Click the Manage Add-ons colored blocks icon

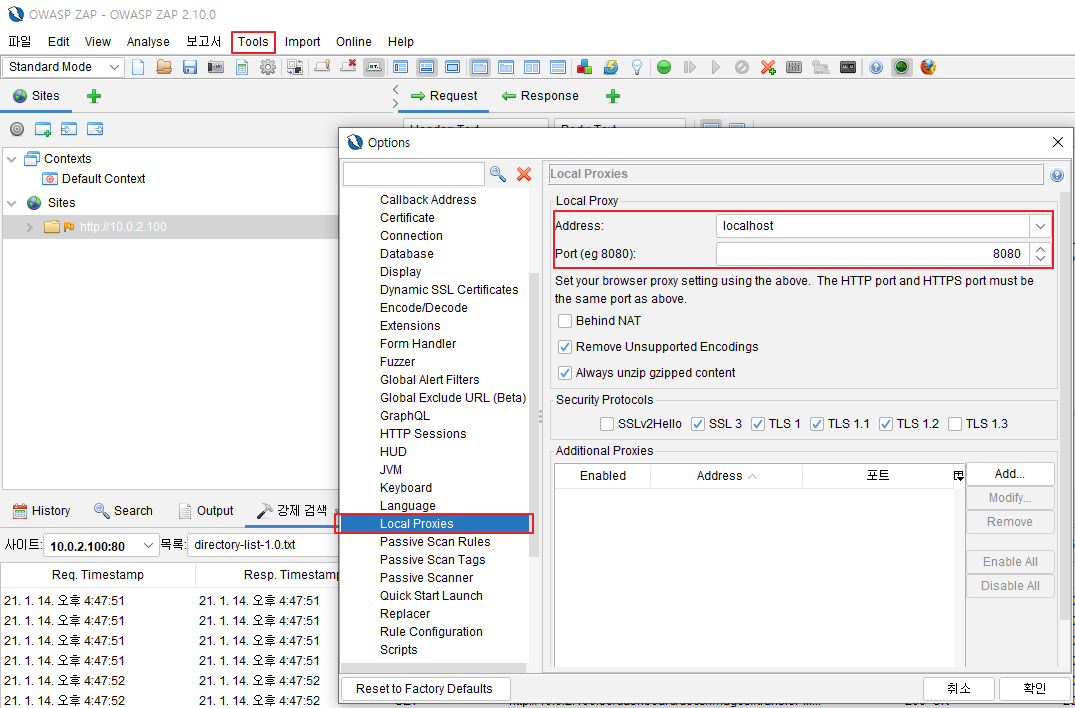coord(584,67)
